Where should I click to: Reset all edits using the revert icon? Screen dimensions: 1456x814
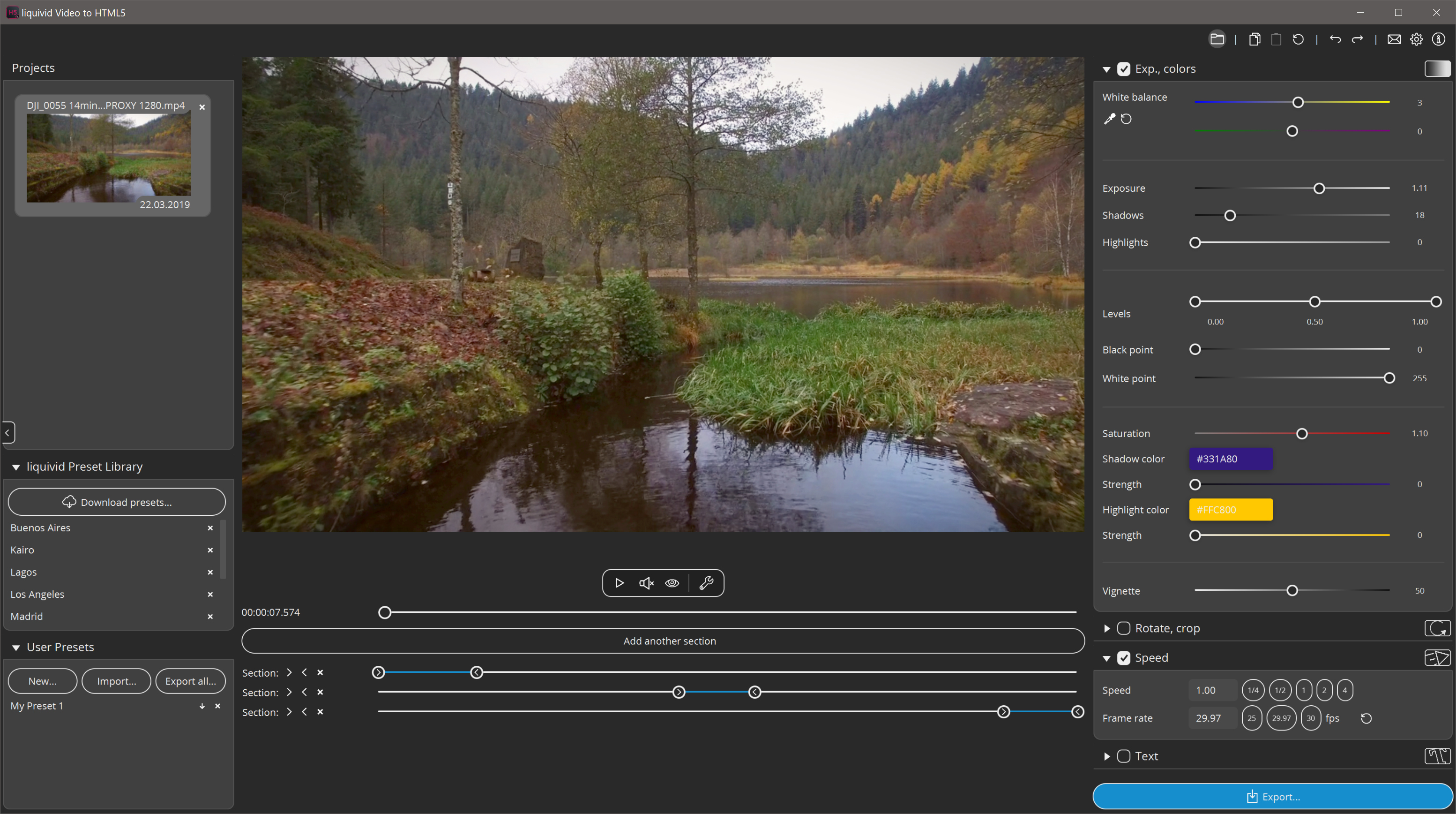(x=1298, y=39)
